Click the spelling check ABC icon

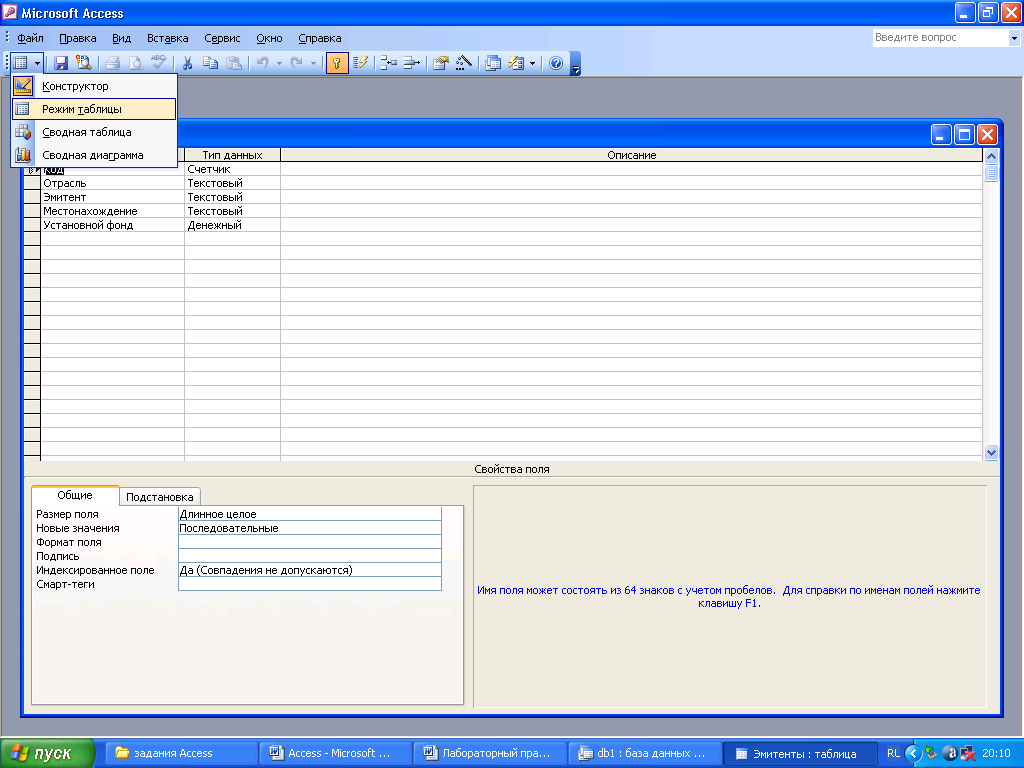click(159, 63)
